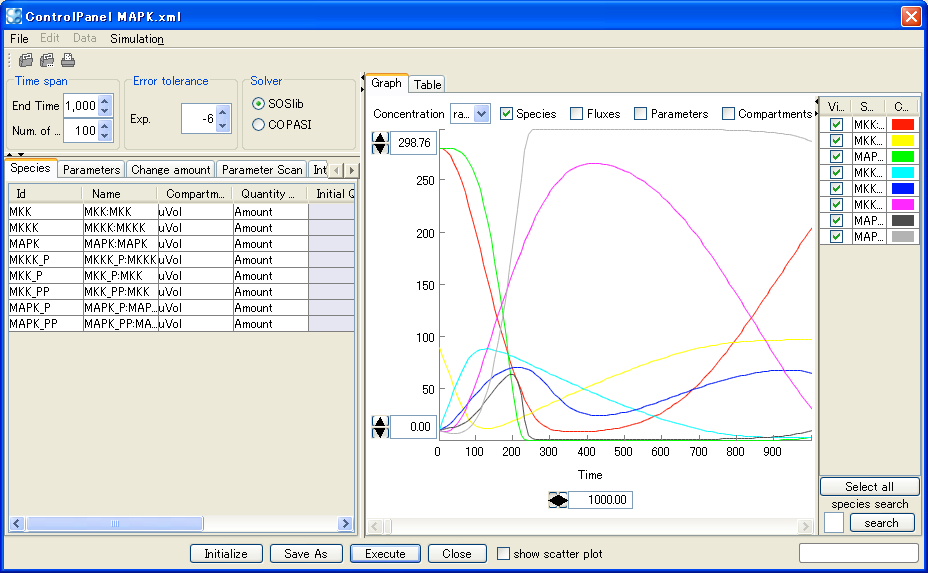Increase Num. of points with up arrow
The height and width of the screenshot is (573, 928).
[105, 125]
